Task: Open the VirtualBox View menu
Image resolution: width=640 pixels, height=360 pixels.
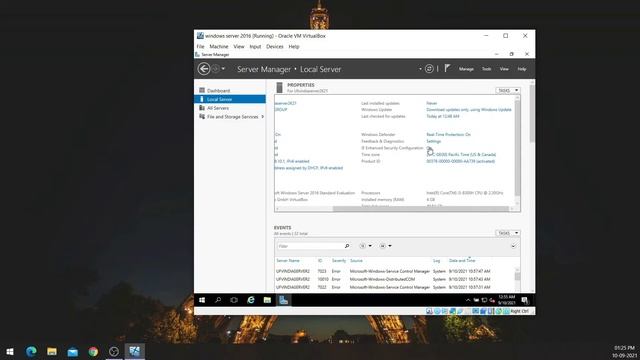Action: click(239, 47)
